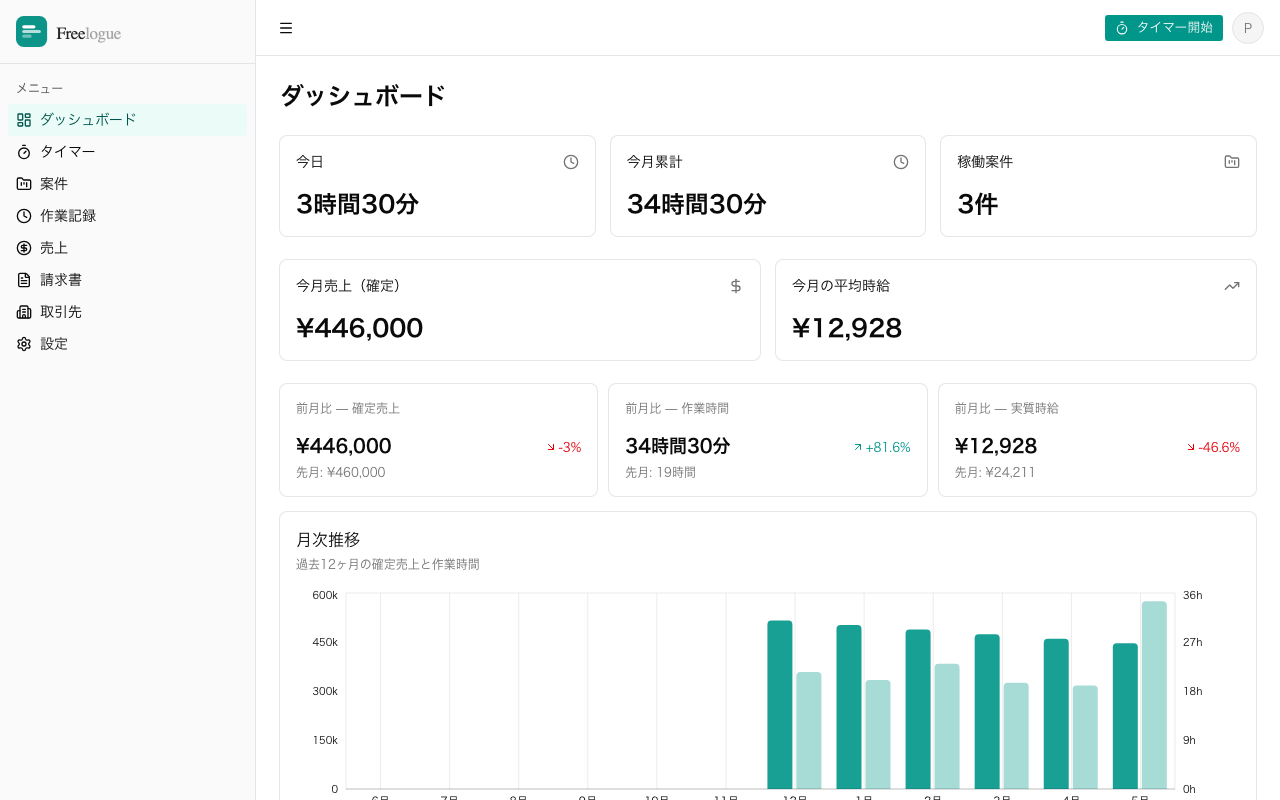Click the stopwatch icon inside タイマー開始 button
This screenshot has width=1280, height=800.
pyautogui.click(x=1122, y=28)
